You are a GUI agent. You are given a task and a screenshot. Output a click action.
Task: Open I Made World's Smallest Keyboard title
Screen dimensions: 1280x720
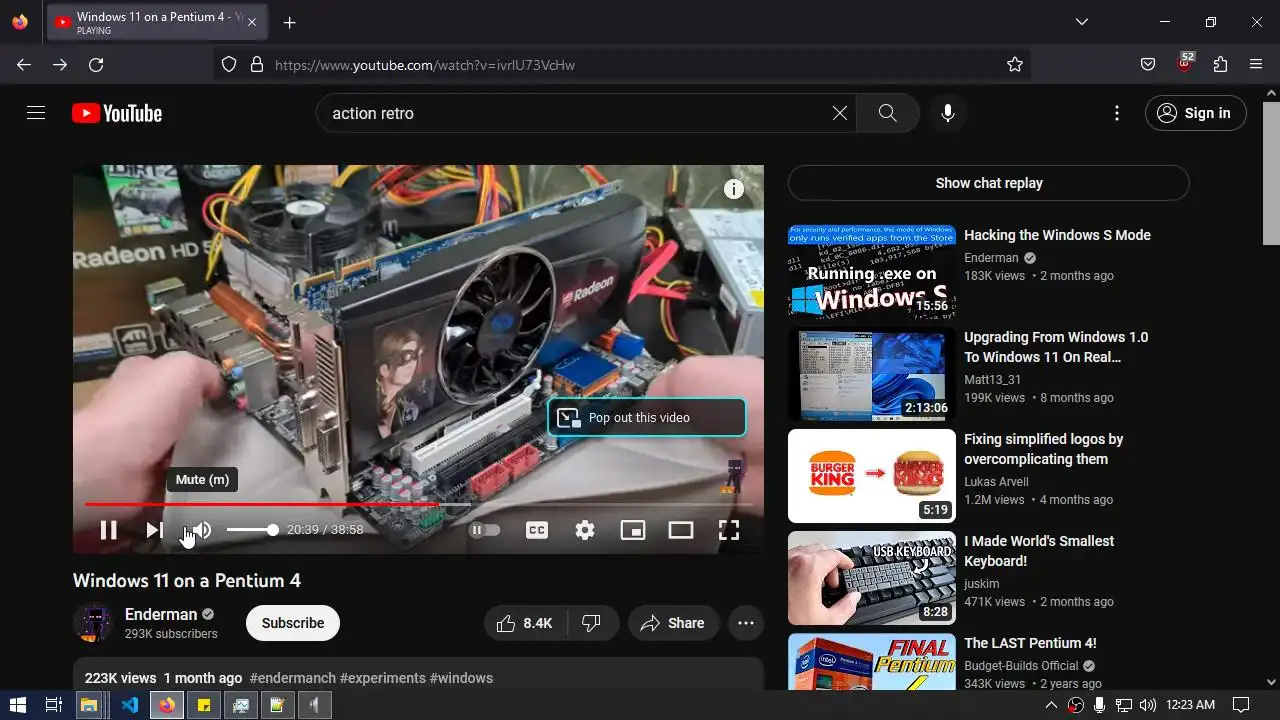click(1039, 551)
